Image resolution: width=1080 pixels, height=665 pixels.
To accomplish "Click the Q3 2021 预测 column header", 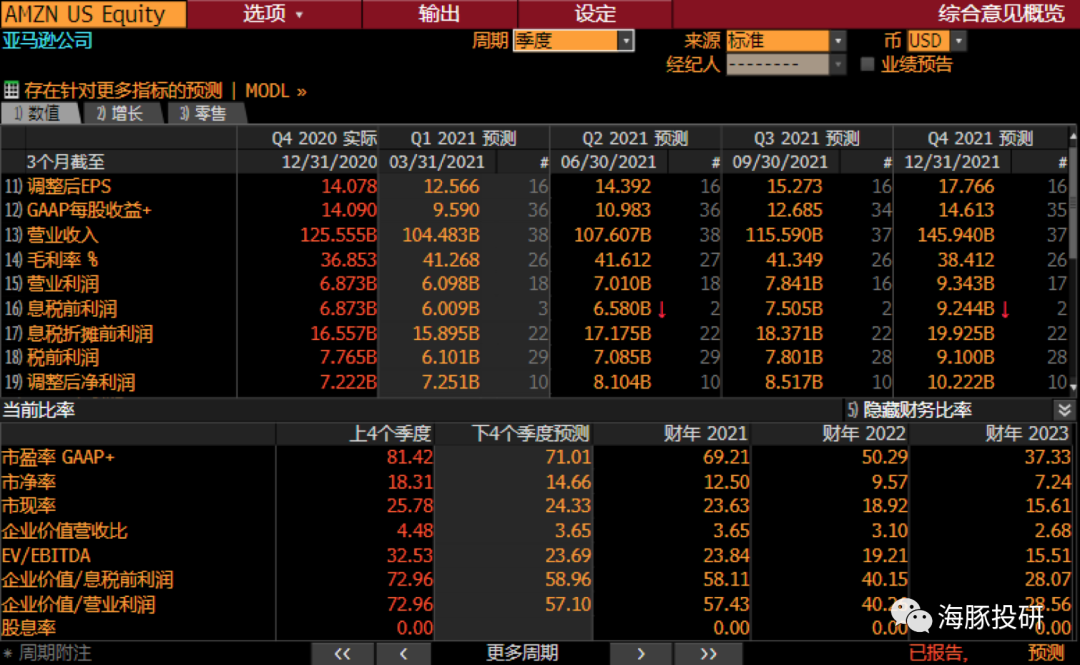I will (x=807, y=138).
